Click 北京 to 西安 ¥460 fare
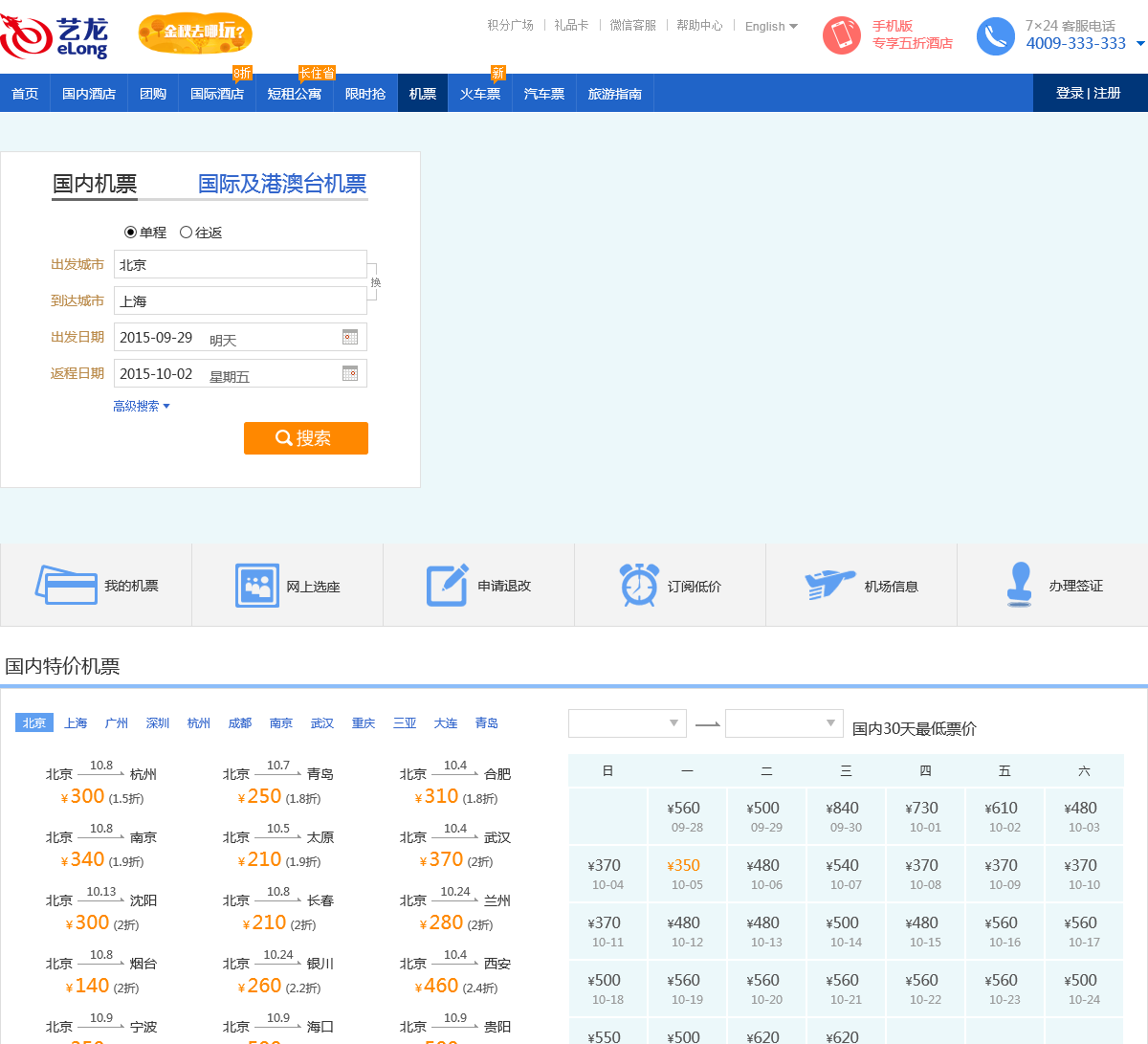The height and width of the screenshot is (1044, 1148). (455, 974)
